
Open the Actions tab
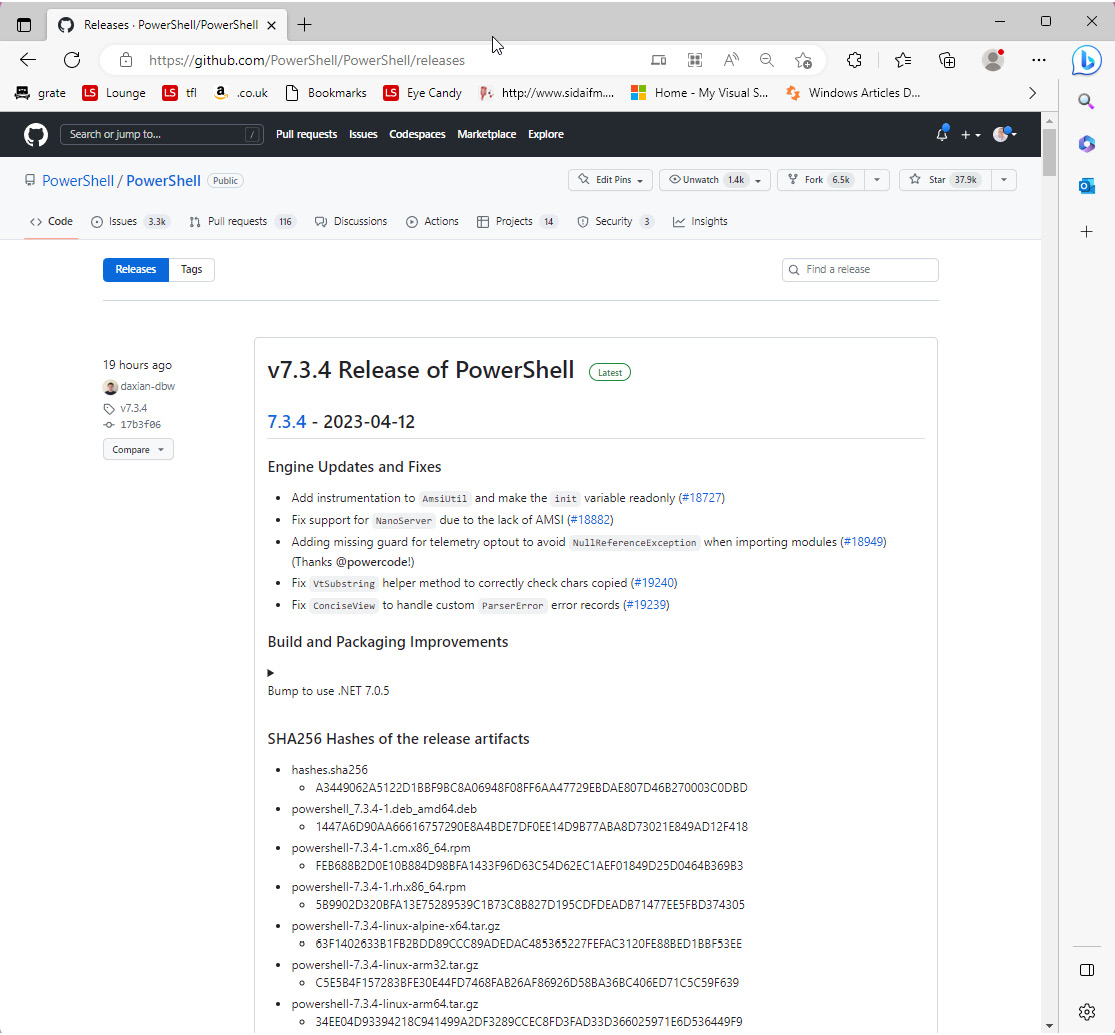click(432, 222)
